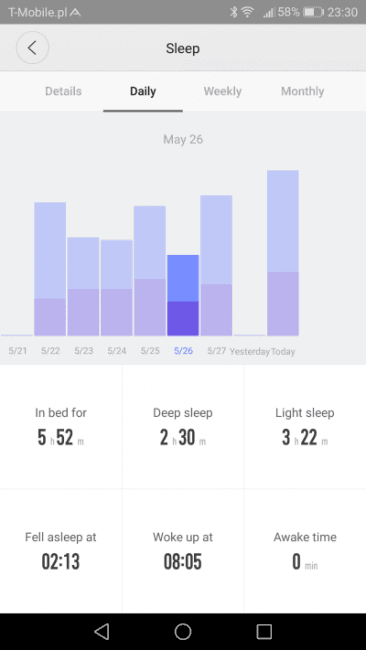Open the Monthly tab
366x650 pixels.
(x=303, y=91)
